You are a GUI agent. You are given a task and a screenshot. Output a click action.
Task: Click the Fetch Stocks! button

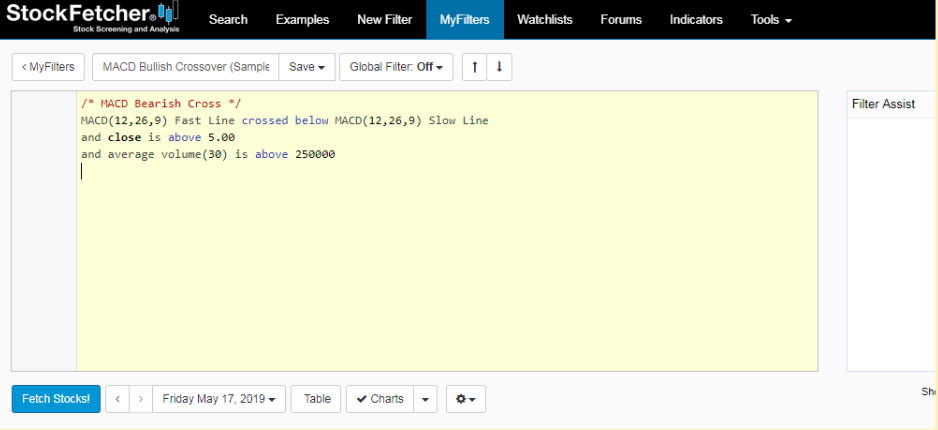click(x=56, y=399)
